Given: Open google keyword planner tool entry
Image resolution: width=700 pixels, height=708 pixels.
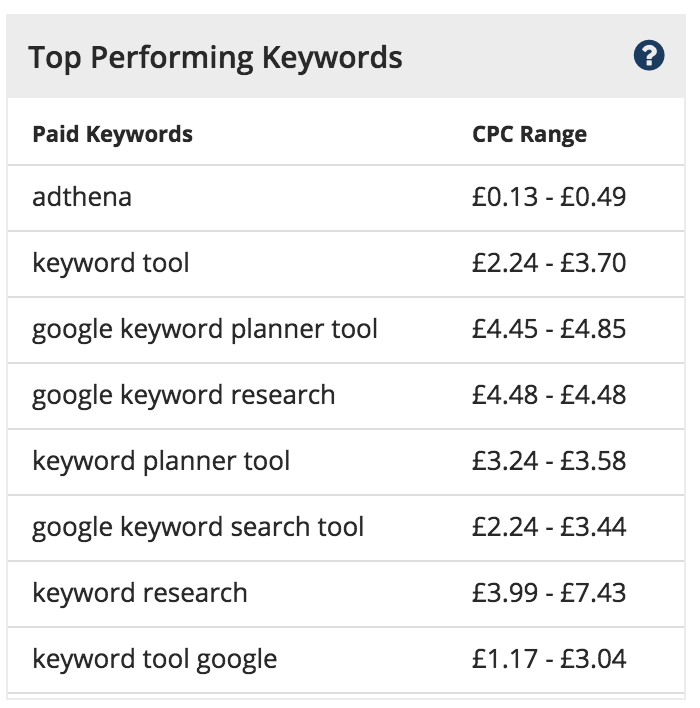Looking at the screenshot, I should 205,330.
